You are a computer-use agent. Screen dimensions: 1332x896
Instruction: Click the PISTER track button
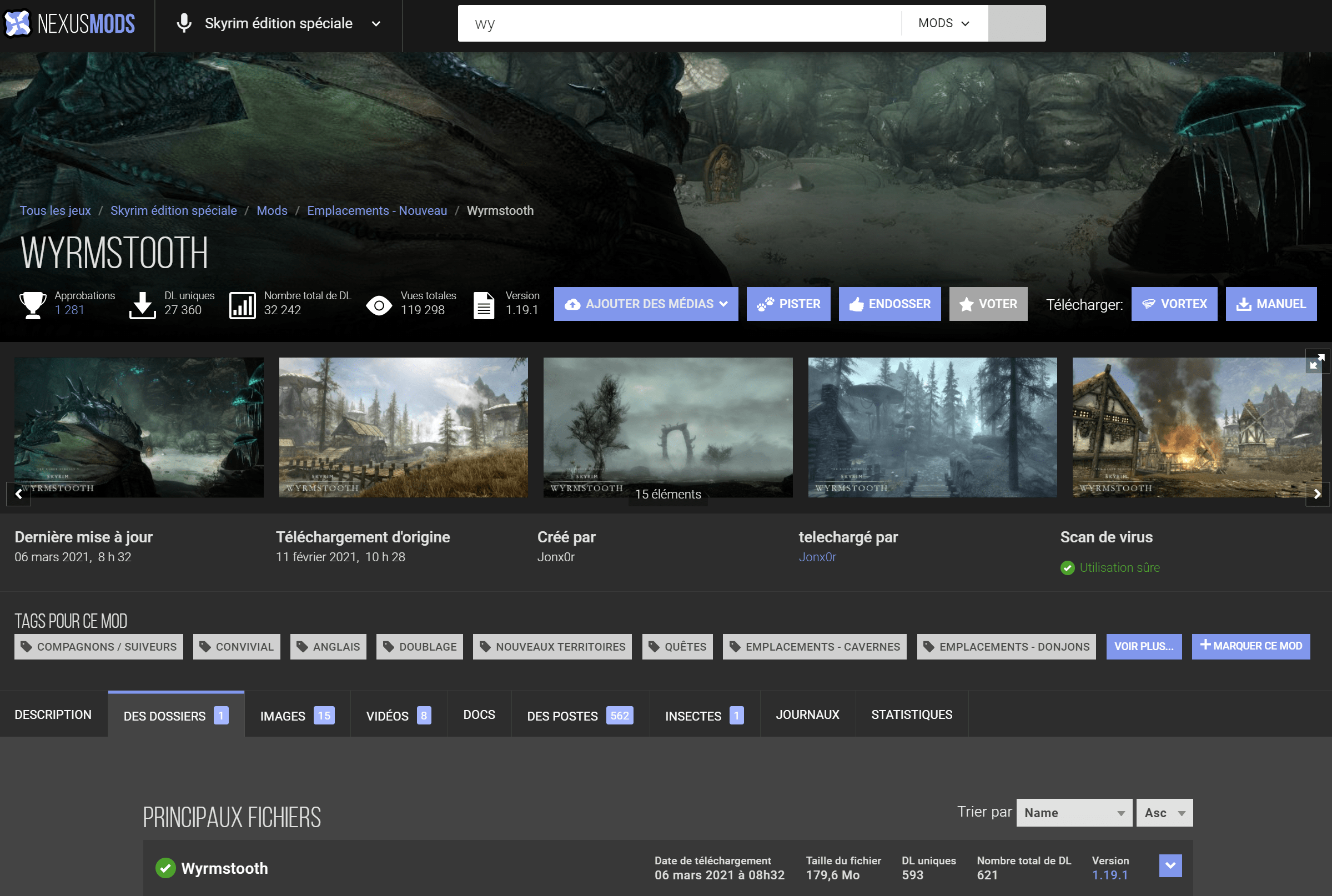coord(788,304)
